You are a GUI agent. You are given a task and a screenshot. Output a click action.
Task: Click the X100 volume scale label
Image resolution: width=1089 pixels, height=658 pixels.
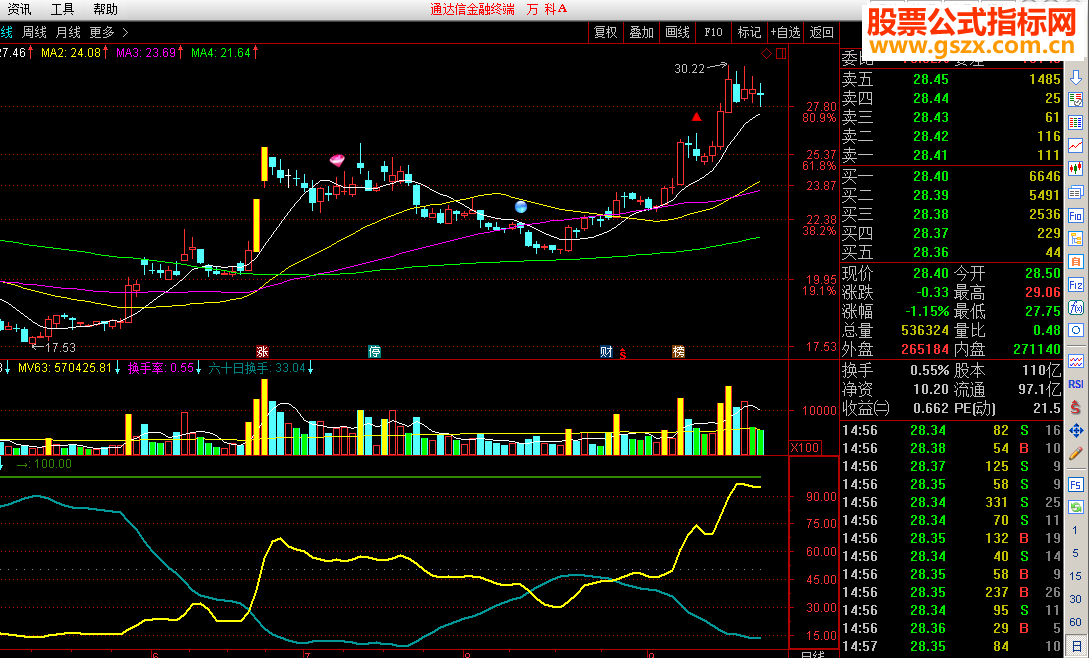(x=805, y=447)
